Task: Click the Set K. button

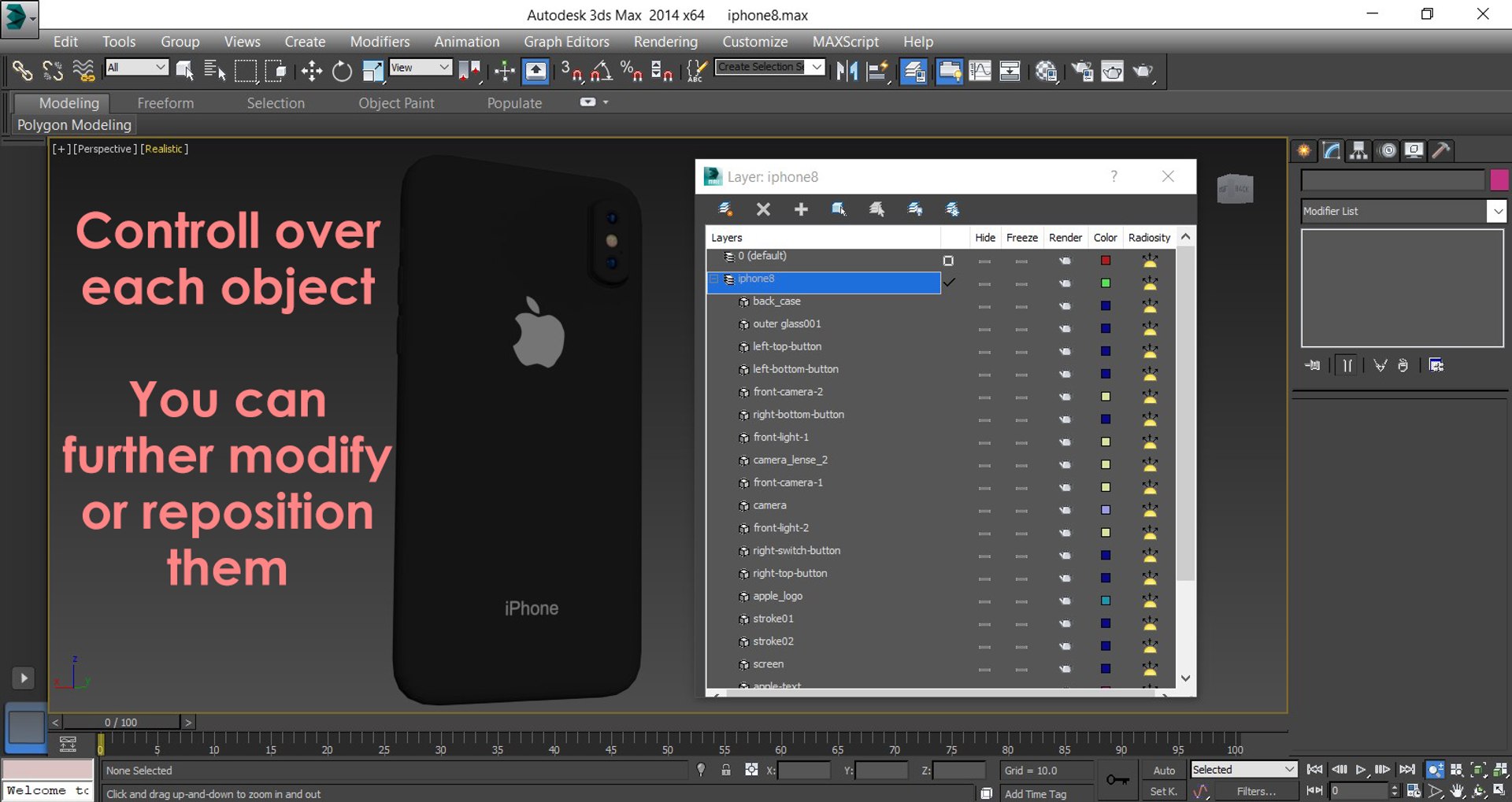Action: click(1163, 792)
